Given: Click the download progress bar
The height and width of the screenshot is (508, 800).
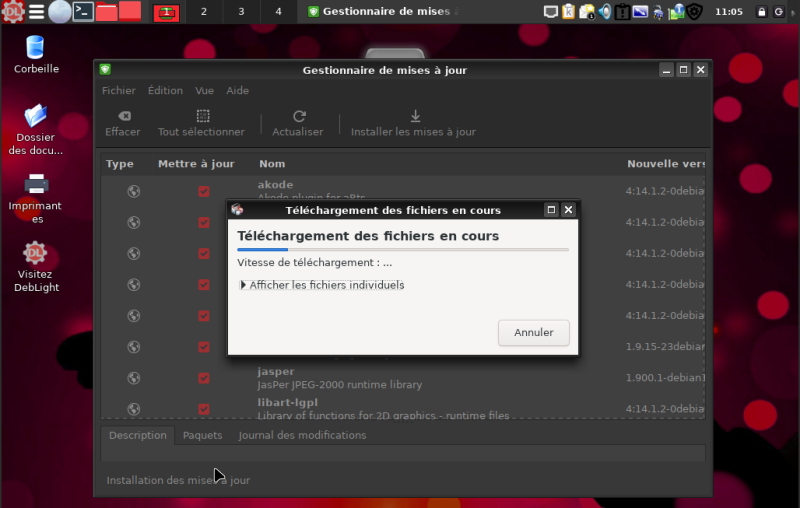Looking at the screenshot, I should point(402,249).
